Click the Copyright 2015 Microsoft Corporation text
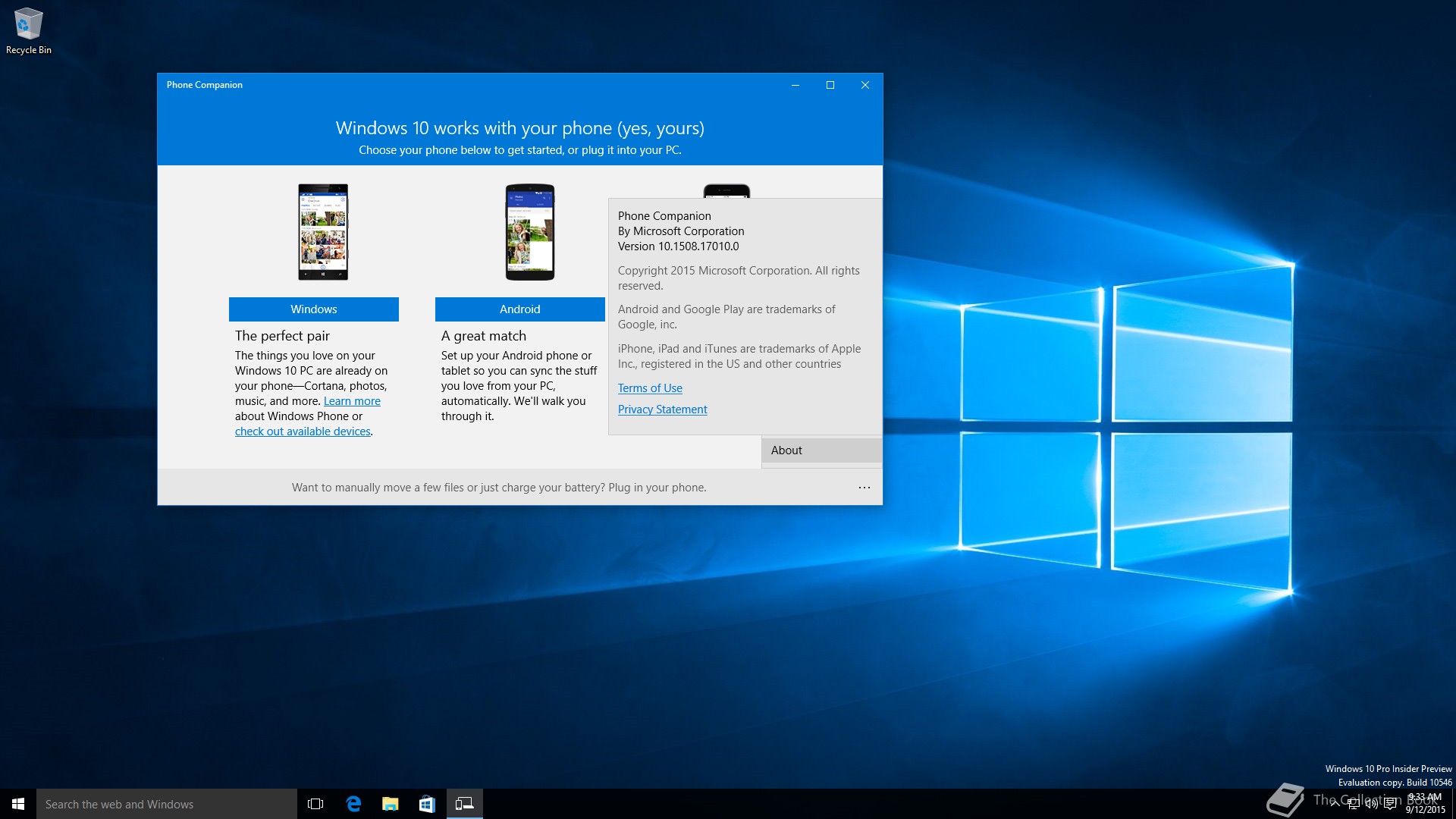The height and width of the screenshot is (819, 1456). click(x=739, y=278)
